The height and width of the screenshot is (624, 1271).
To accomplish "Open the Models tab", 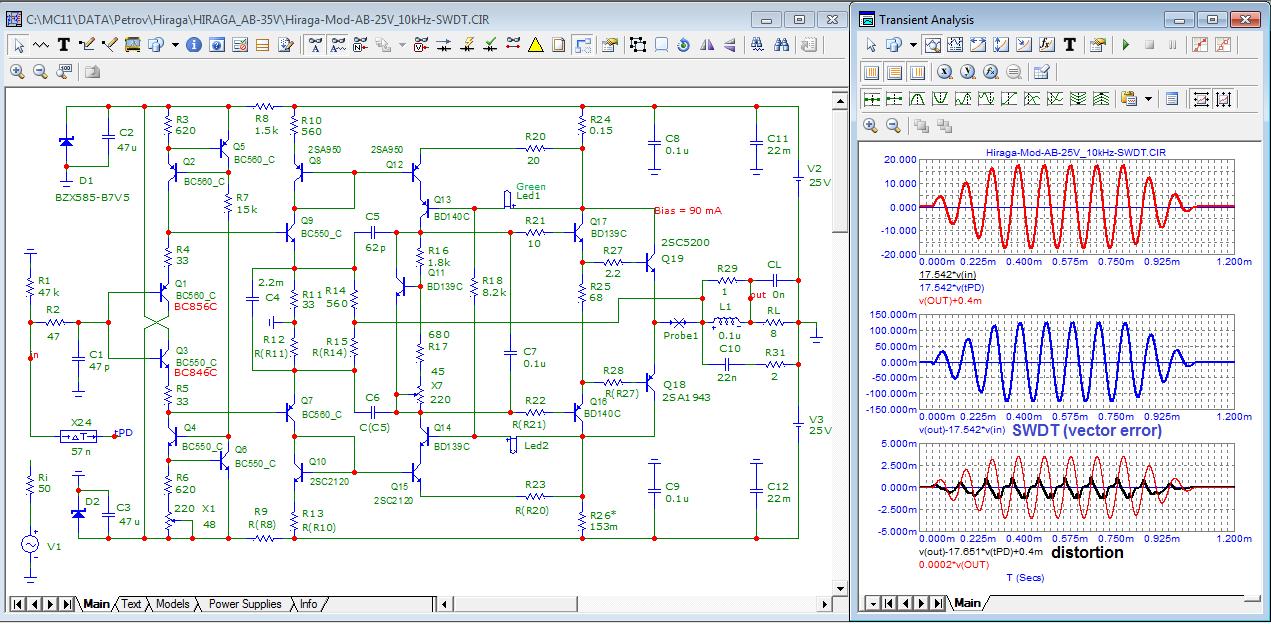I will [x=172, y=604].
